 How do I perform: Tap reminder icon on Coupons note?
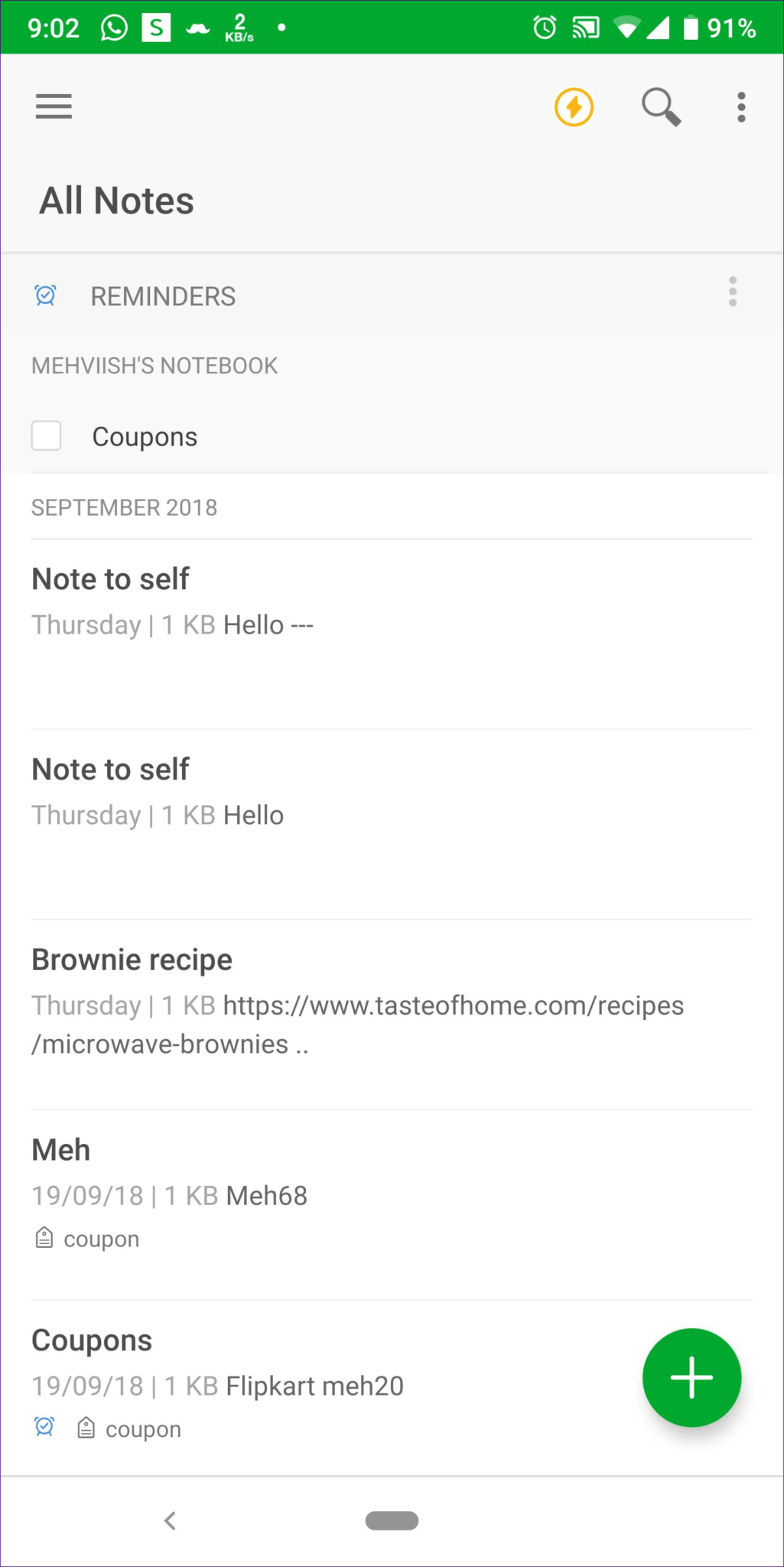point(45,1427)
